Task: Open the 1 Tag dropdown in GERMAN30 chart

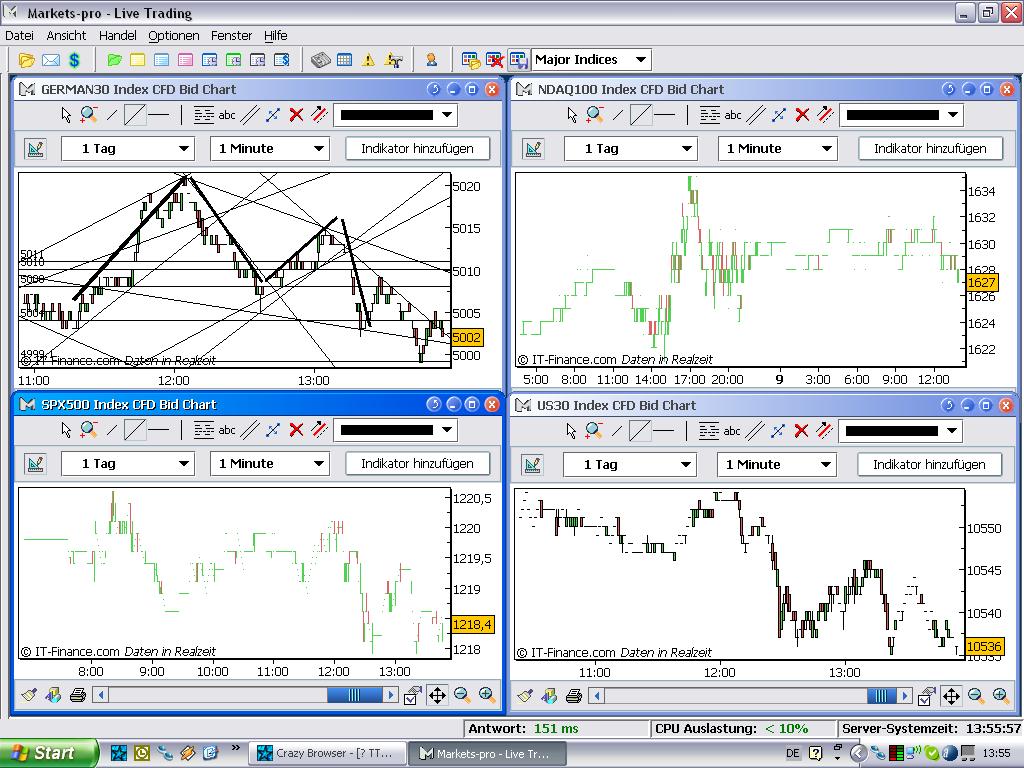Action: click(x=128, y=148)
